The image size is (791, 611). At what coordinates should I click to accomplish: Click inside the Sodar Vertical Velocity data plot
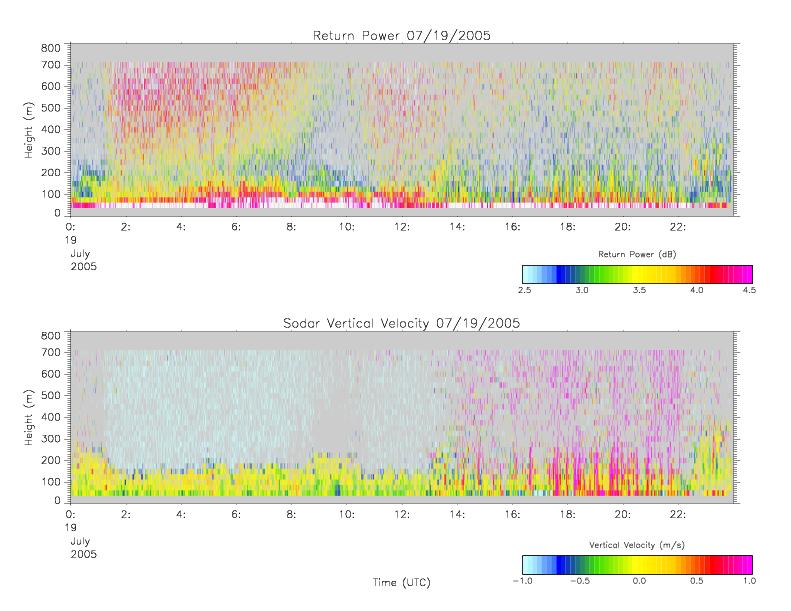[402, 417]
